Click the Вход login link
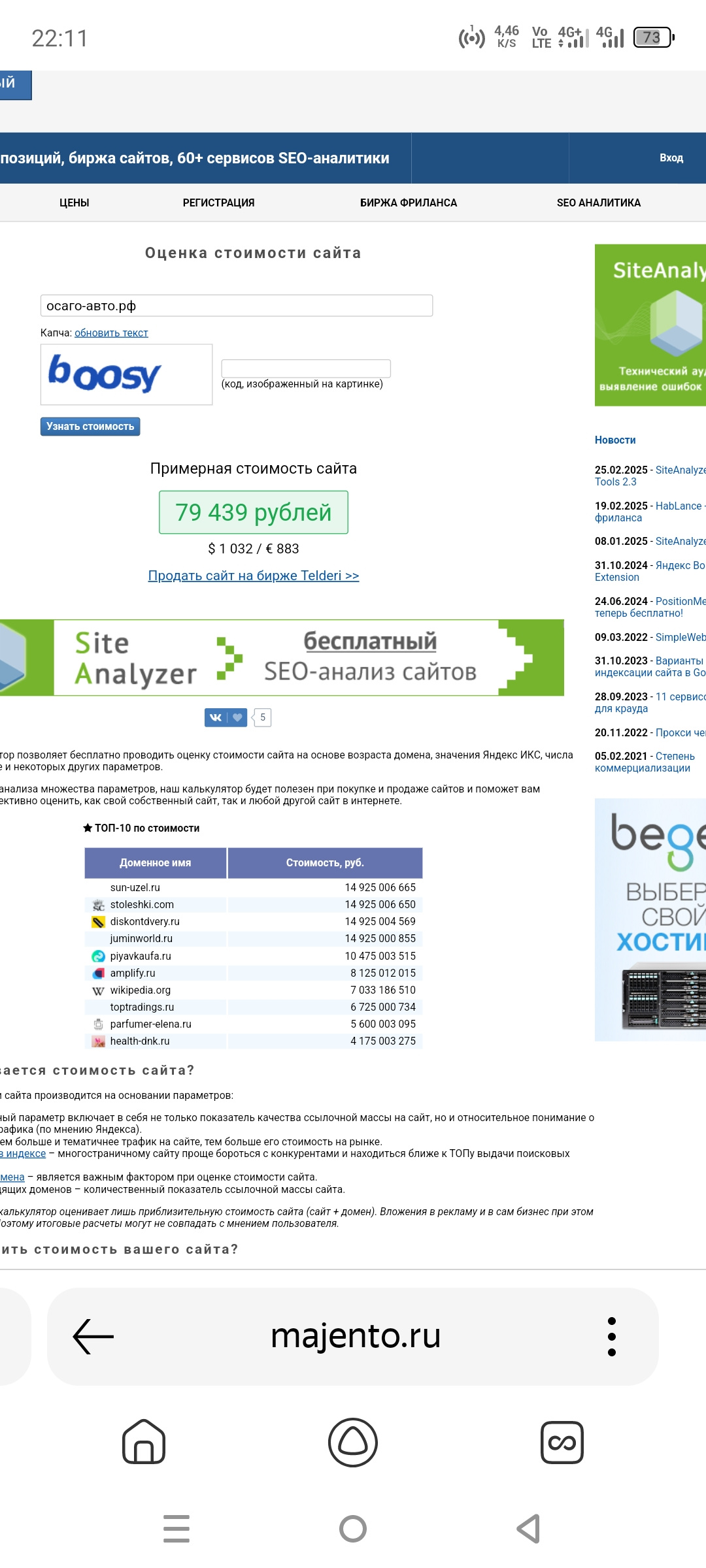This screenshot has height=1568, width=706. click(671, 158)
